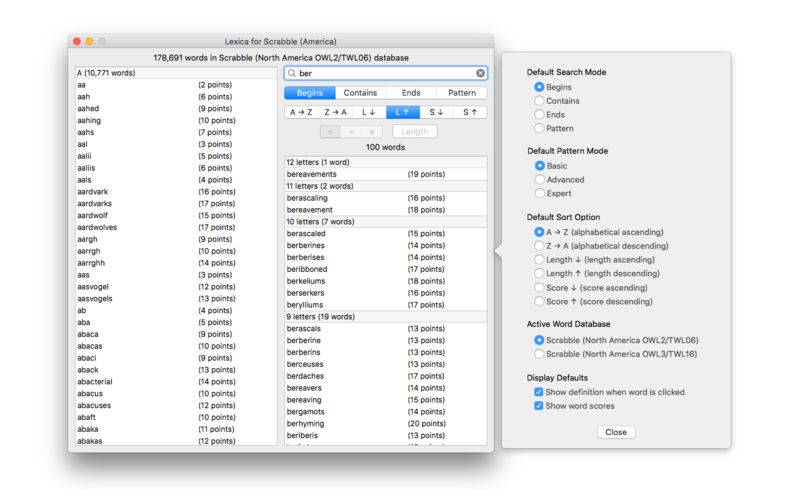The height and width of the screenshot is (500, 800).
Task: Sort results A → Z in the segmented control
Action: click(301, 112)
